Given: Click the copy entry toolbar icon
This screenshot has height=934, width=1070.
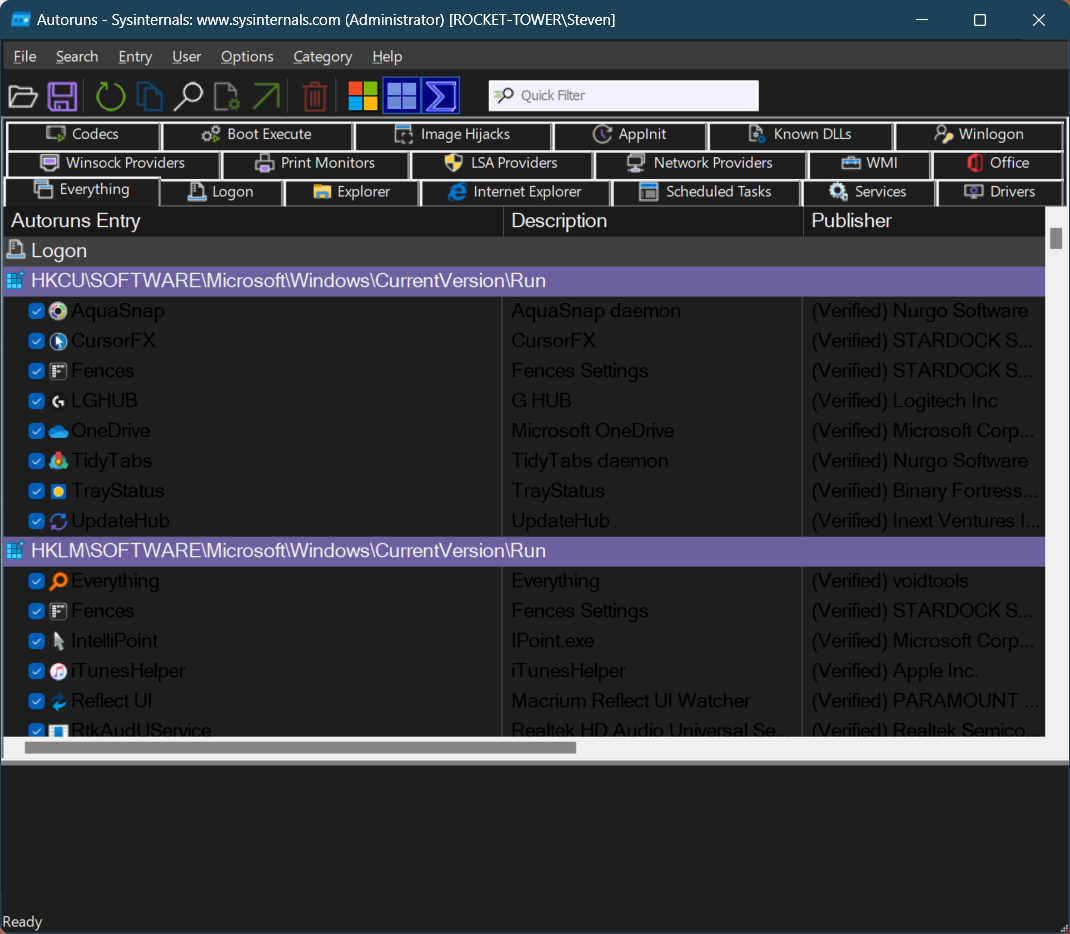Looking at the screenshot, I should pyautogui.click(x=149, y=96).
